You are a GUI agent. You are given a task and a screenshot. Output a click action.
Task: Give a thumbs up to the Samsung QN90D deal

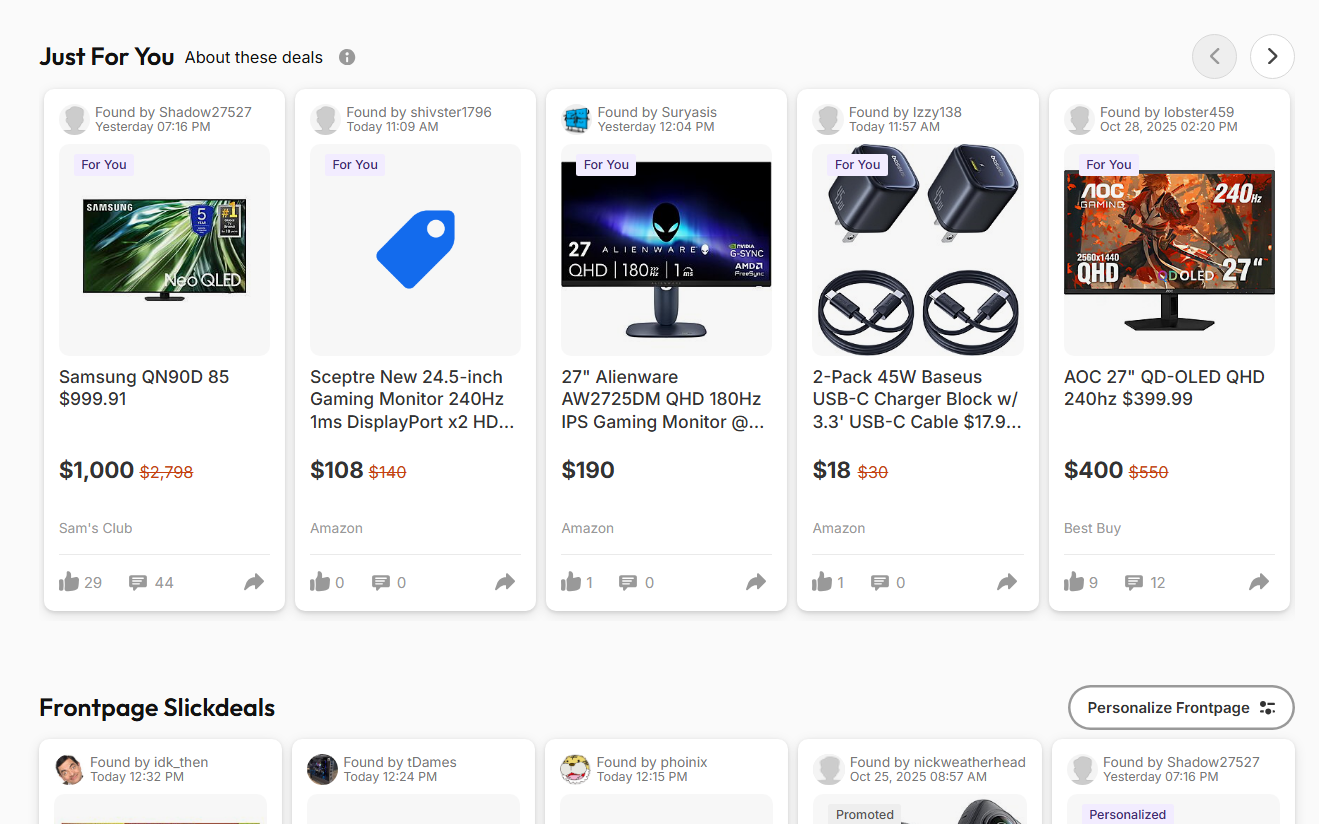coord(71,582)
